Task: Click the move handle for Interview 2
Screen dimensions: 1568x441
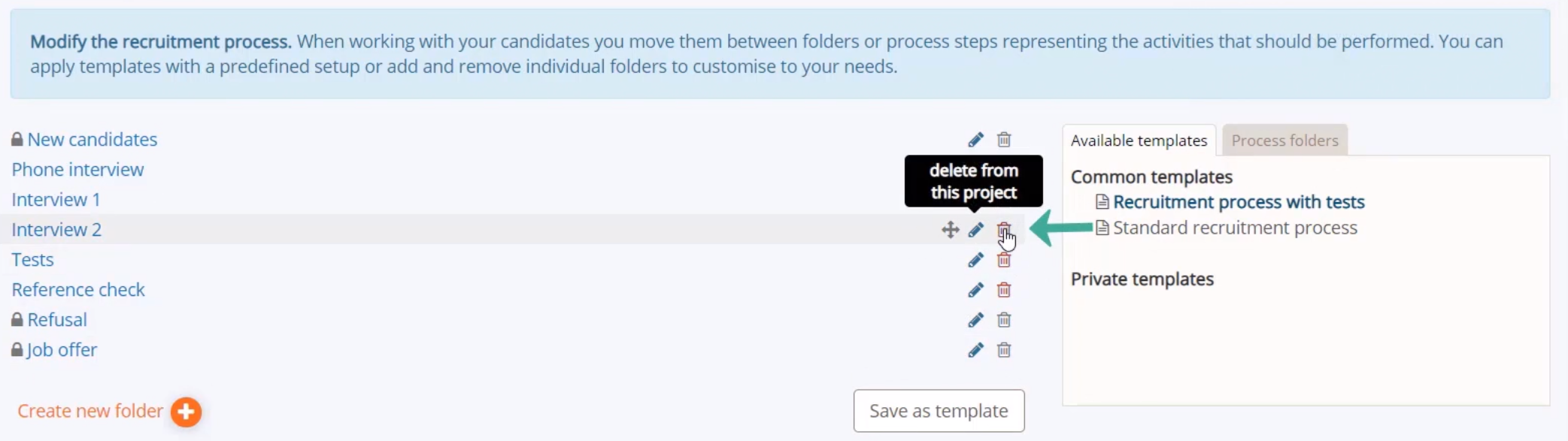Action: pyautogui.click(x=950, y=230)
